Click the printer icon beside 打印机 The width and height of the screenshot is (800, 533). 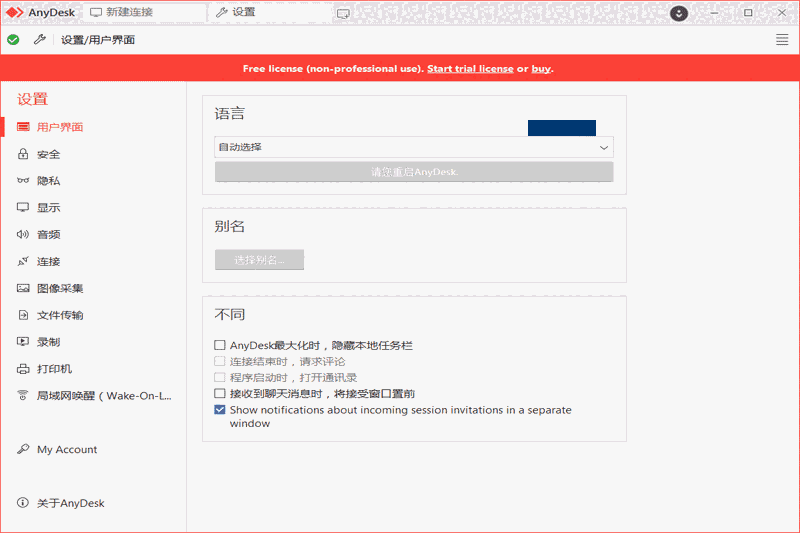tap(23, 369)
